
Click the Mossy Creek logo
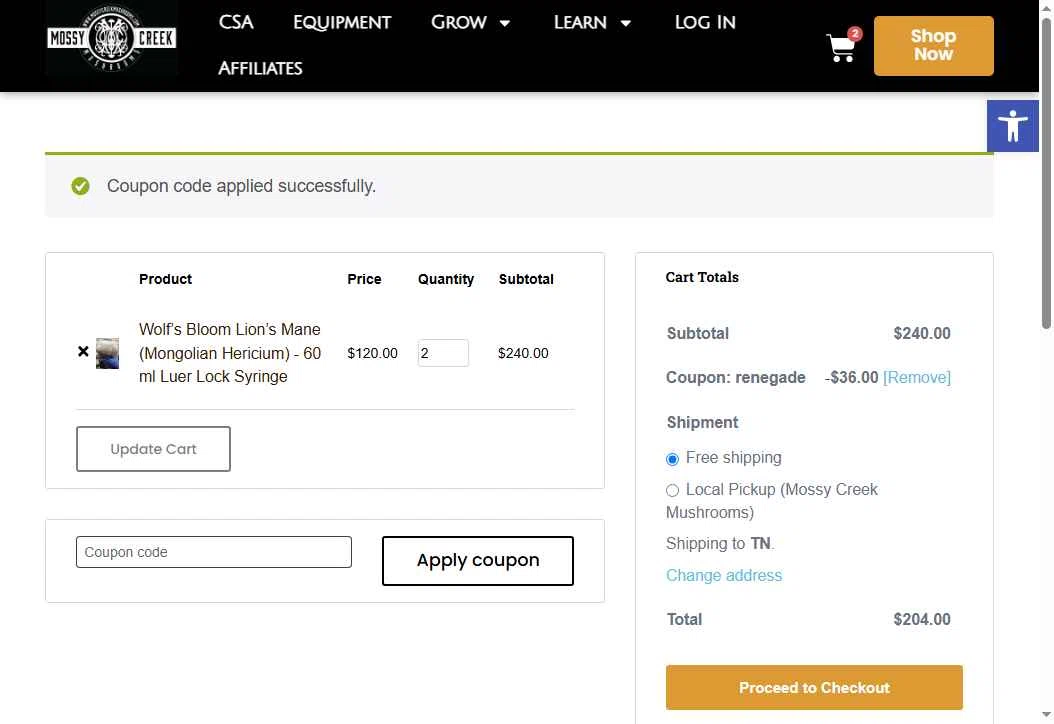click(x=112, y=38)
